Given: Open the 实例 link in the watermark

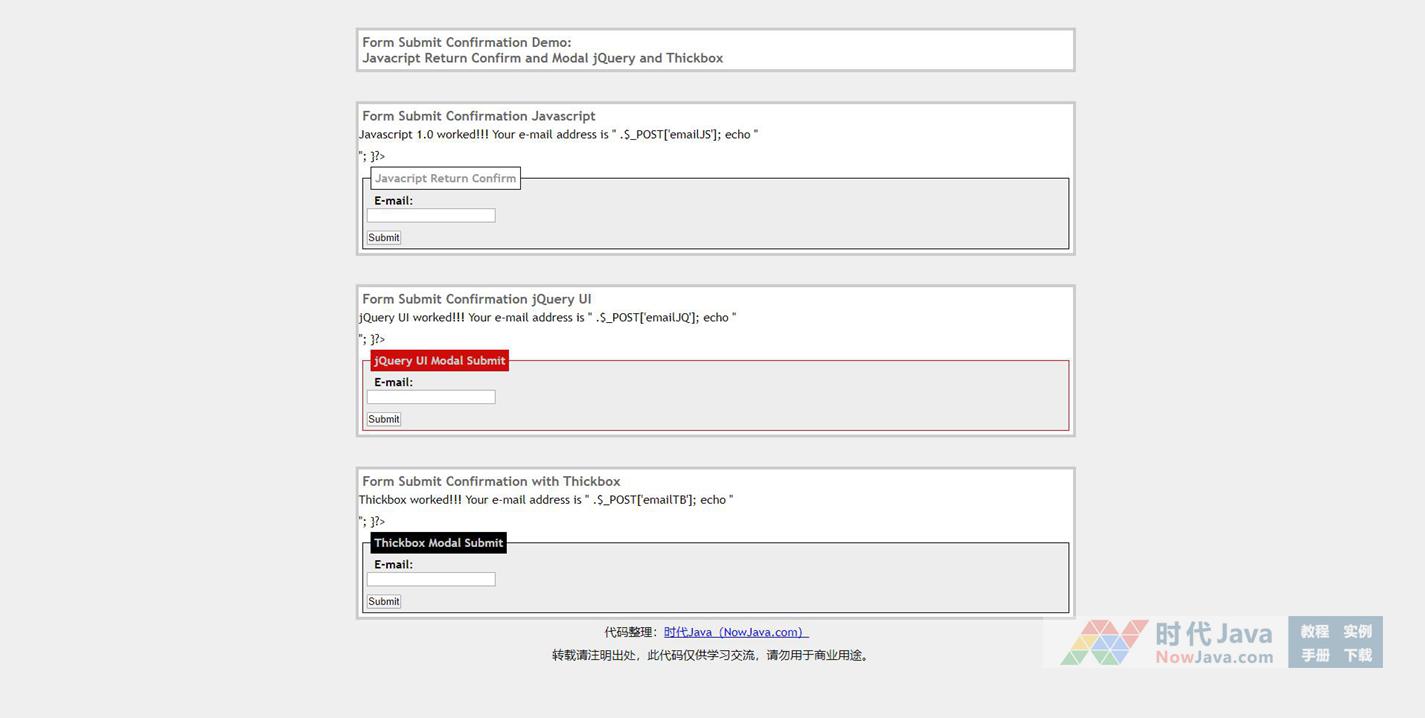Looking at the screenshot, I should pos(1357,631).
